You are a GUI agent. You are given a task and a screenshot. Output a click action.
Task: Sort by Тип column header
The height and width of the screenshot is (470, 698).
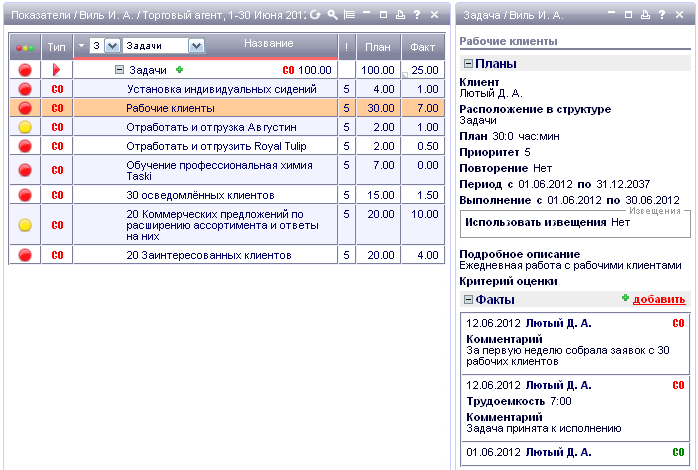tap(57, 47)
